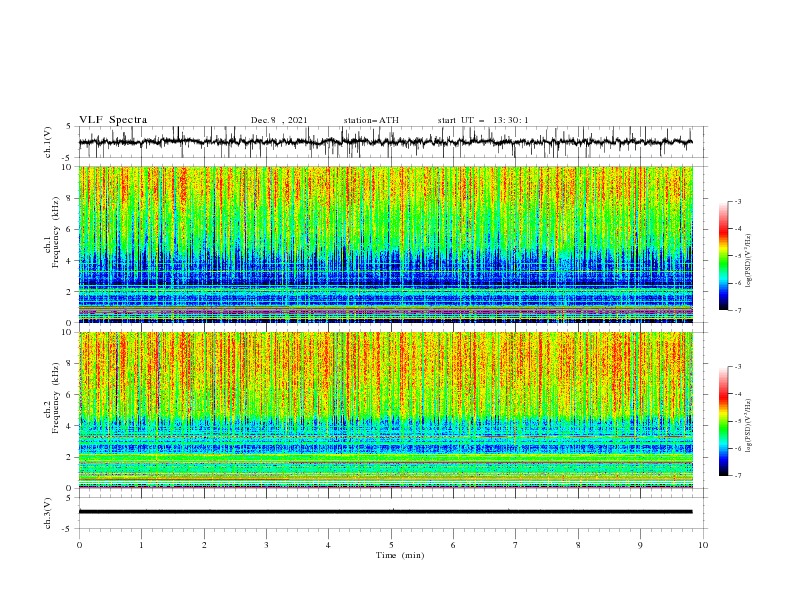The height and width of the screenshot is (612, 792).
Task: Click the ch.3(V) waveform axis label
Action: (47, 513)
